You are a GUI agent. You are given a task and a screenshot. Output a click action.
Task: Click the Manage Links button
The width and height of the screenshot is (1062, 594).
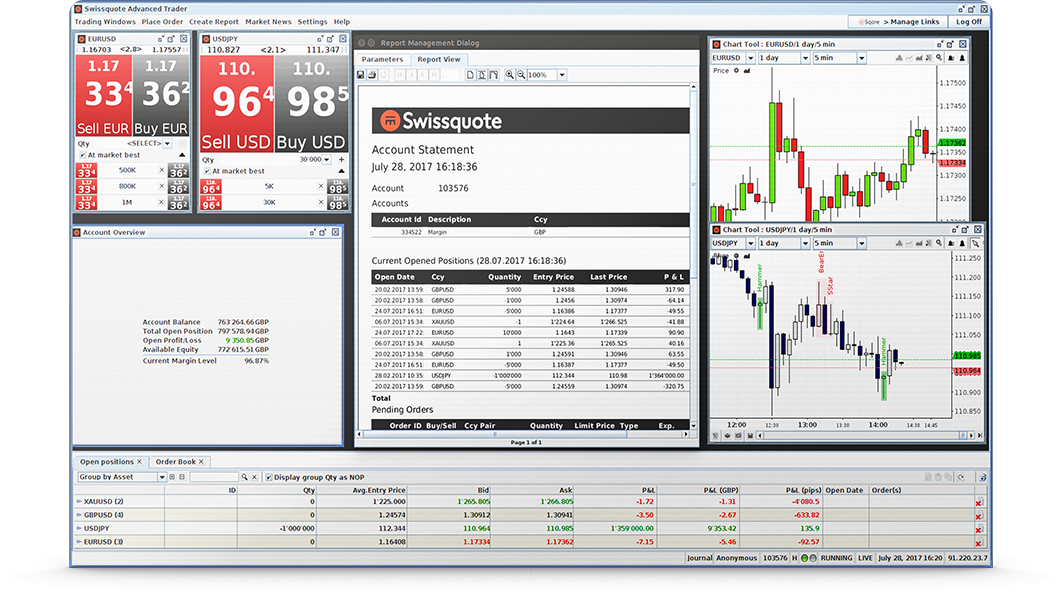(898, 22)
